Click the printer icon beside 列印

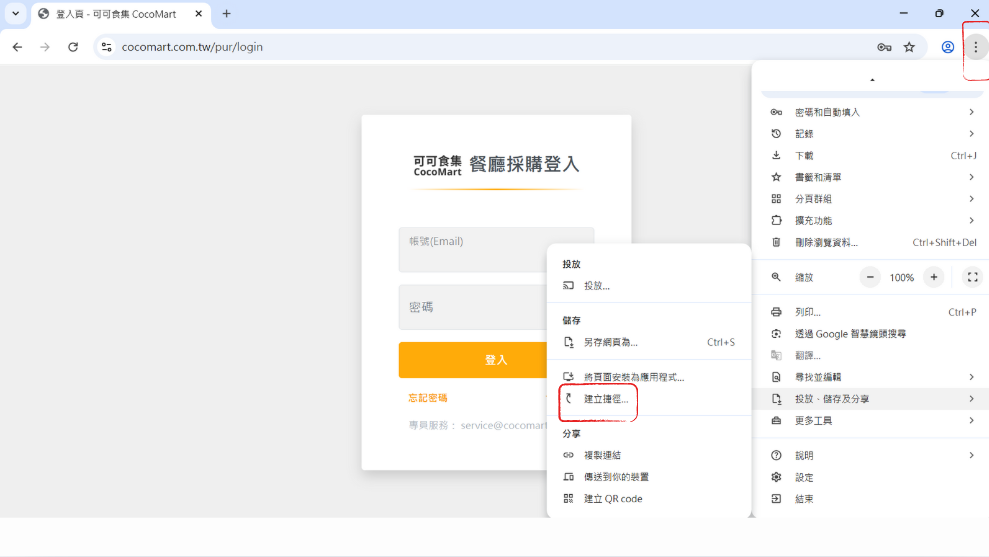pos(776,312)
